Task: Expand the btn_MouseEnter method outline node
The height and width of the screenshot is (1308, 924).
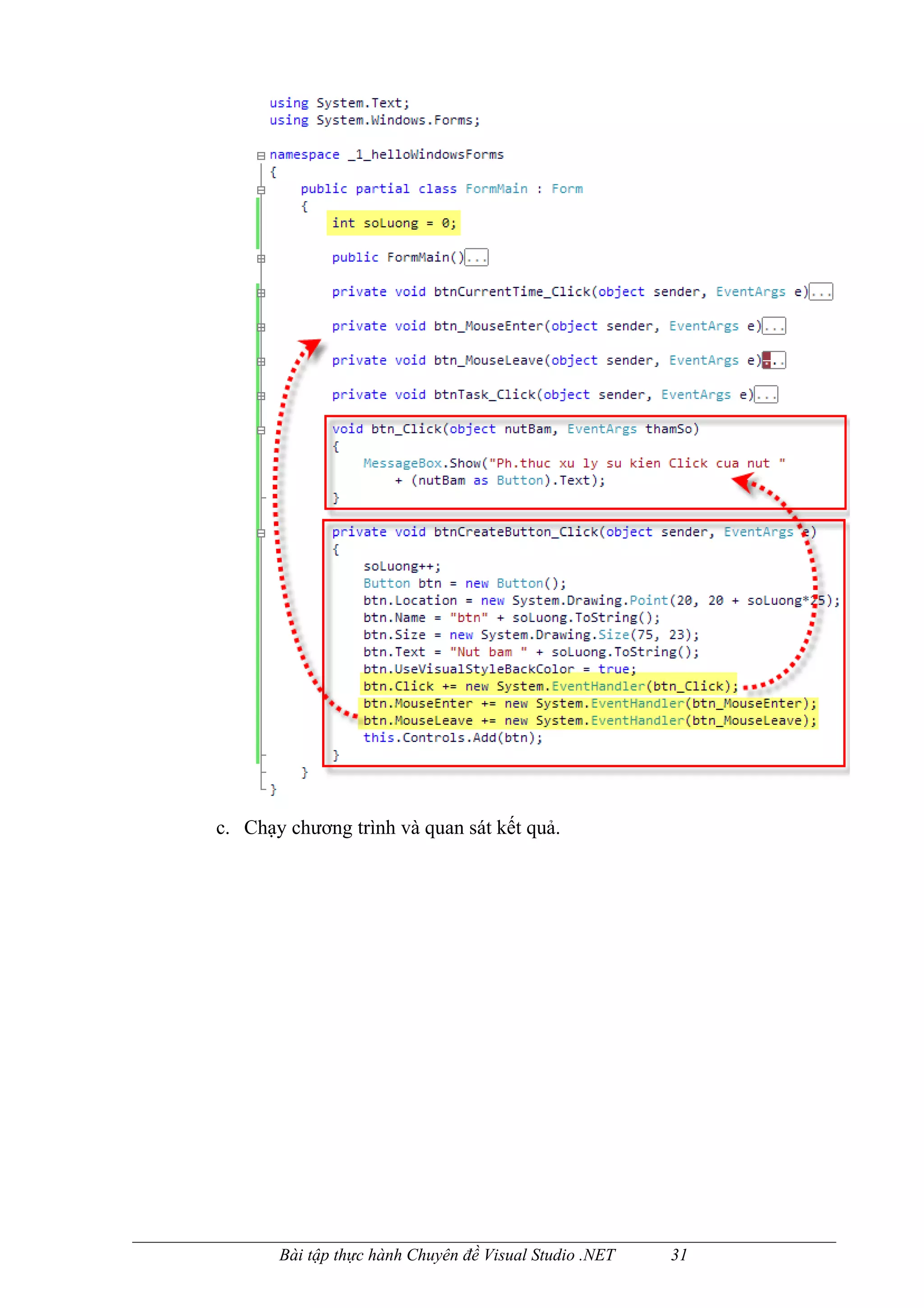Action: point(261,327)
